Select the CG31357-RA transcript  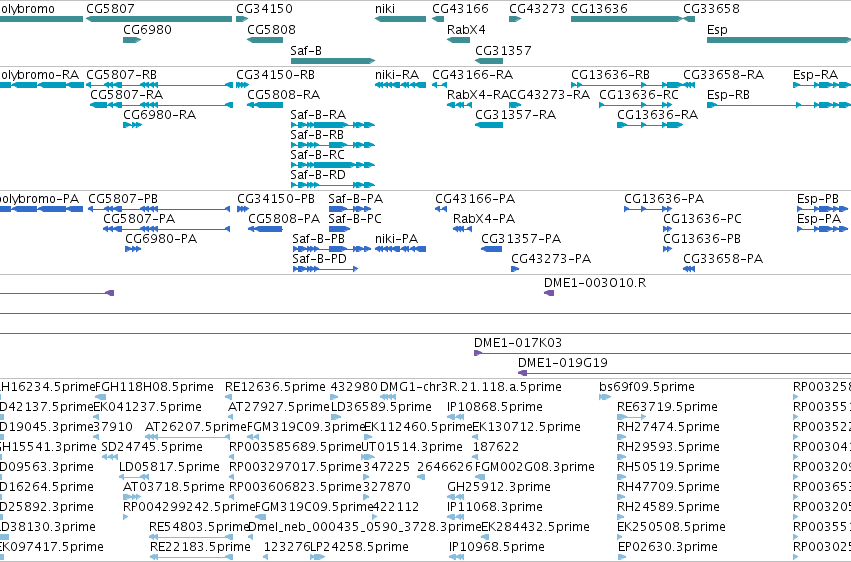489,125
